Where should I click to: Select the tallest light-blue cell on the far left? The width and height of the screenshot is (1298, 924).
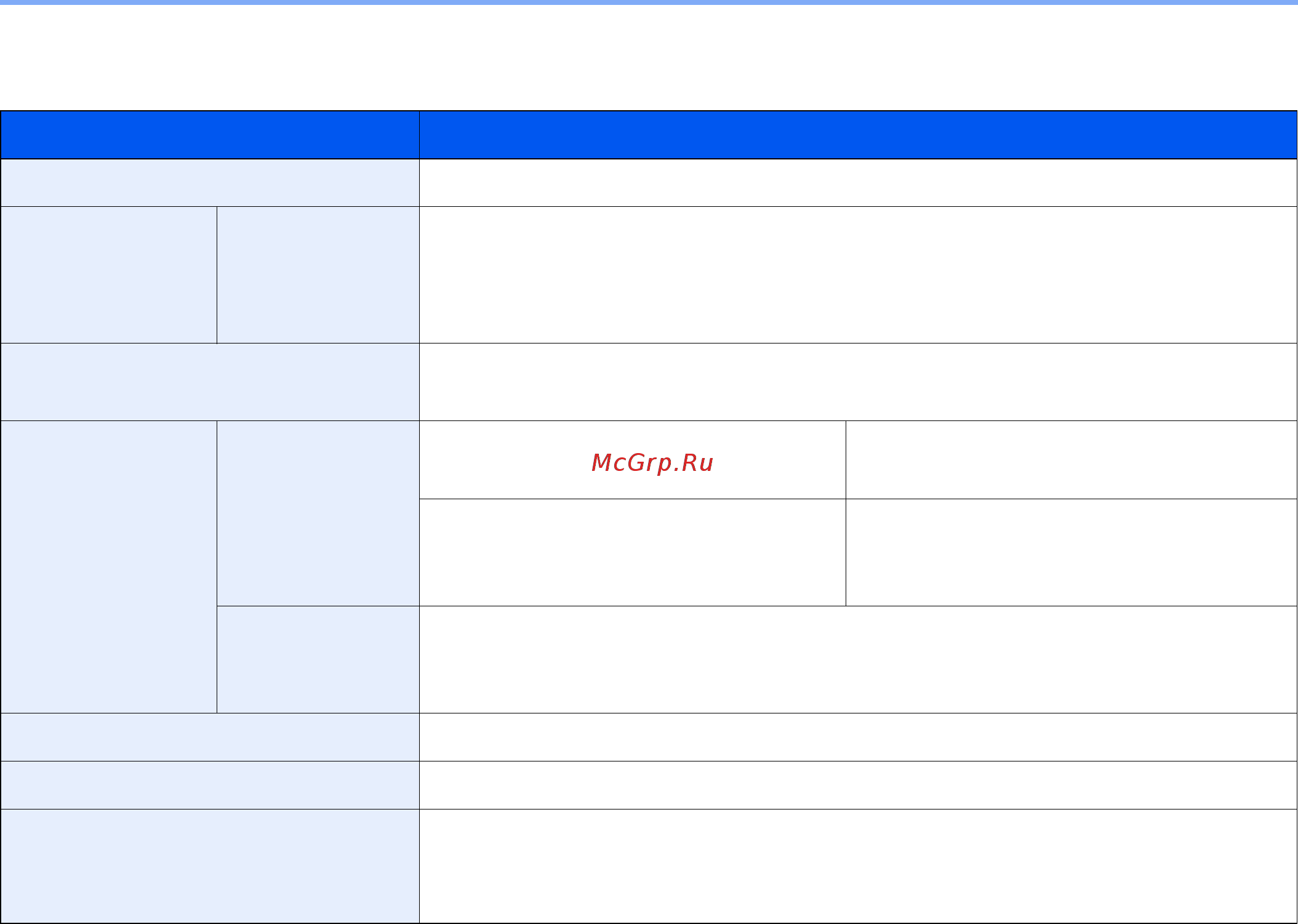(x=109, y=567)
